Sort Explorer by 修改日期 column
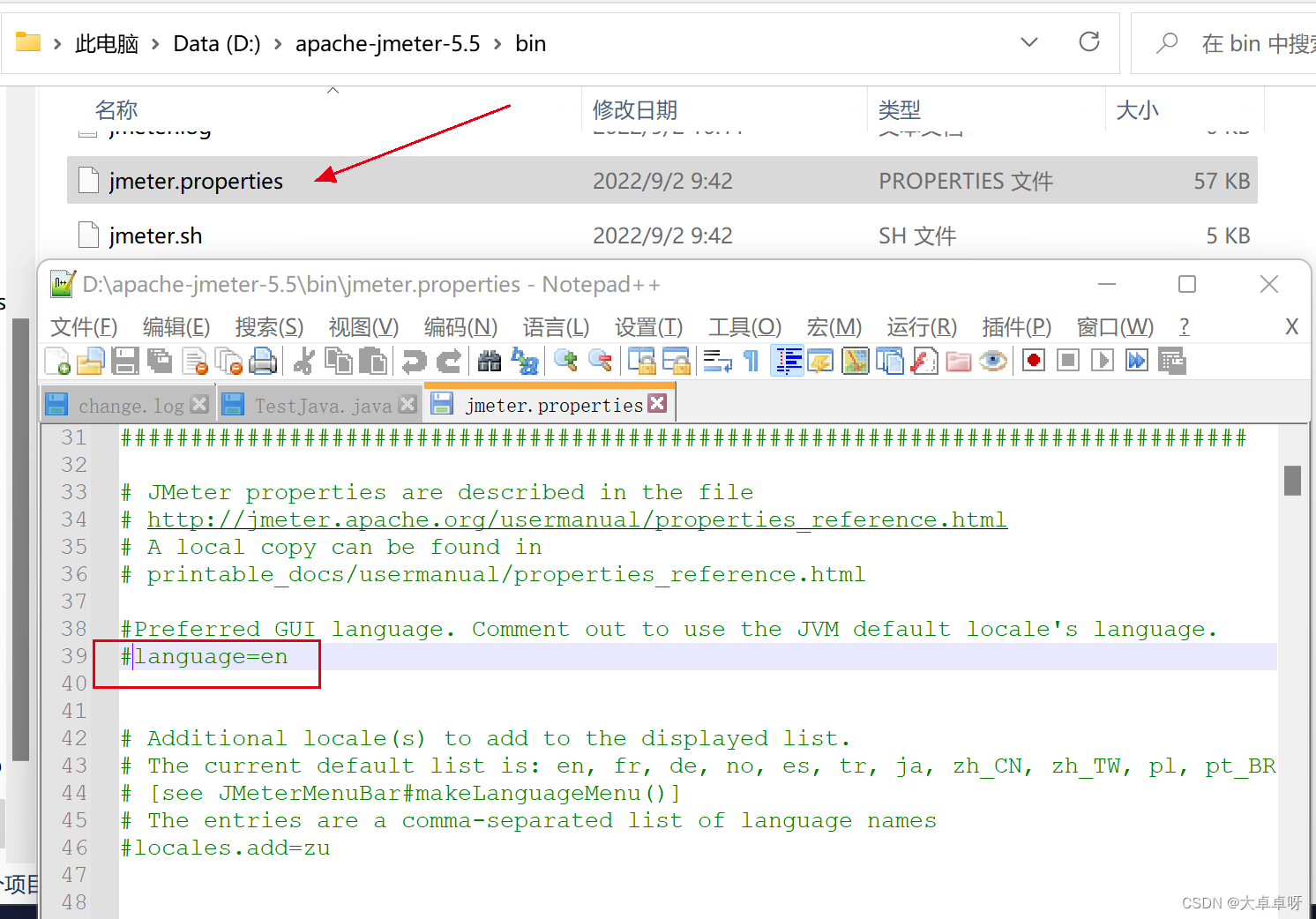 coord(635,110)
